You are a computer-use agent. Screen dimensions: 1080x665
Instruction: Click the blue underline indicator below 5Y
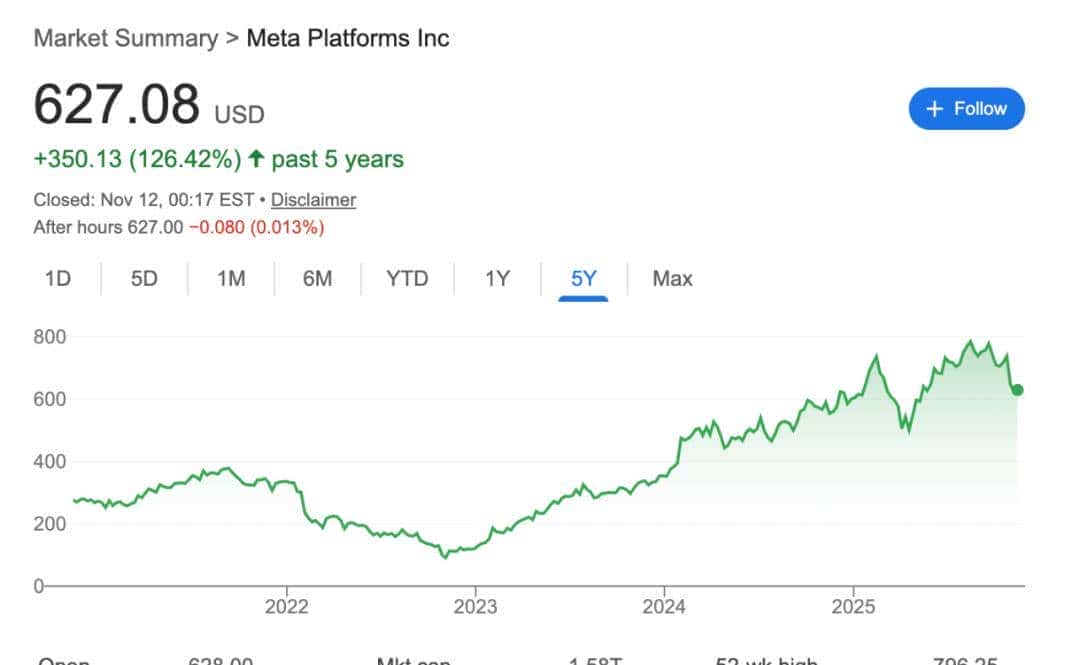point(582,300)
